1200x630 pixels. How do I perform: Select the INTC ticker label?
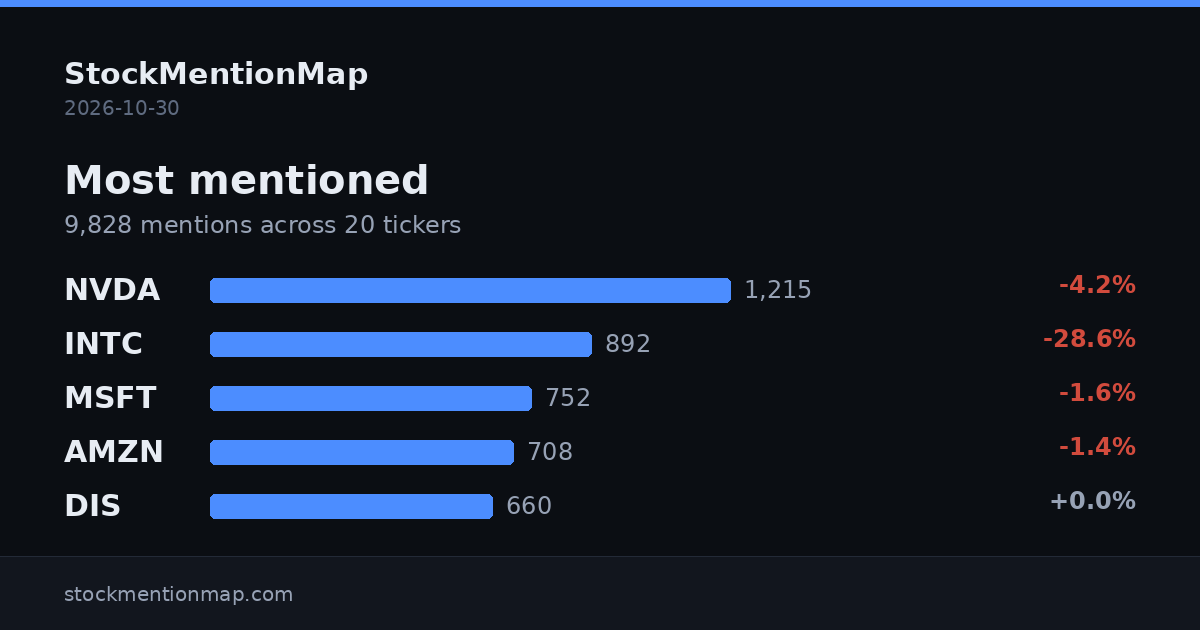(103, 344)
